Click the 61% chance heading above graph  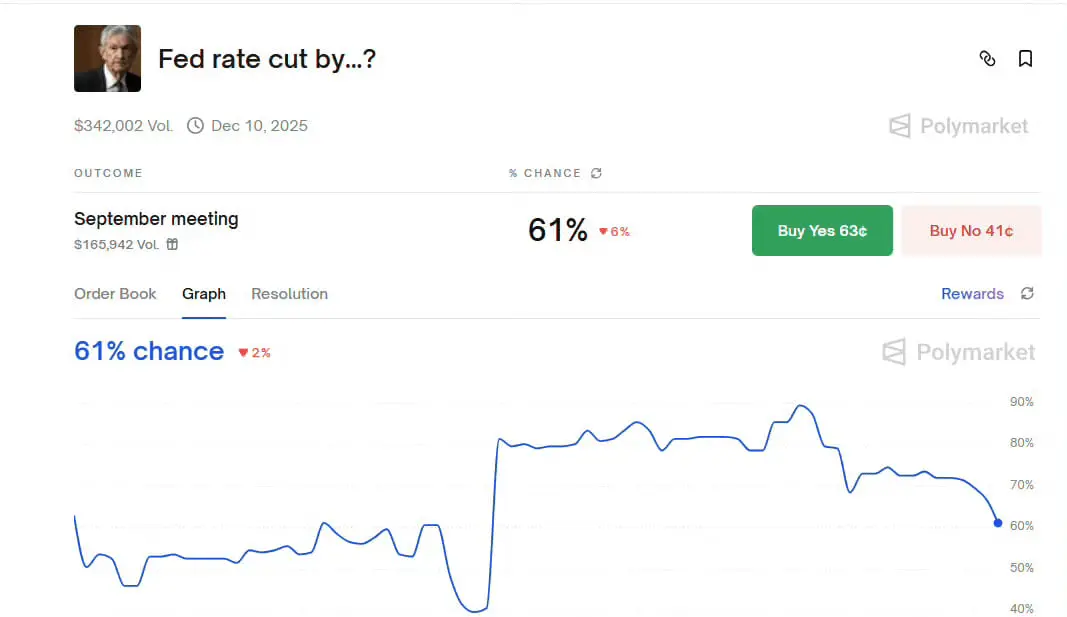click(x=149, y=351)
